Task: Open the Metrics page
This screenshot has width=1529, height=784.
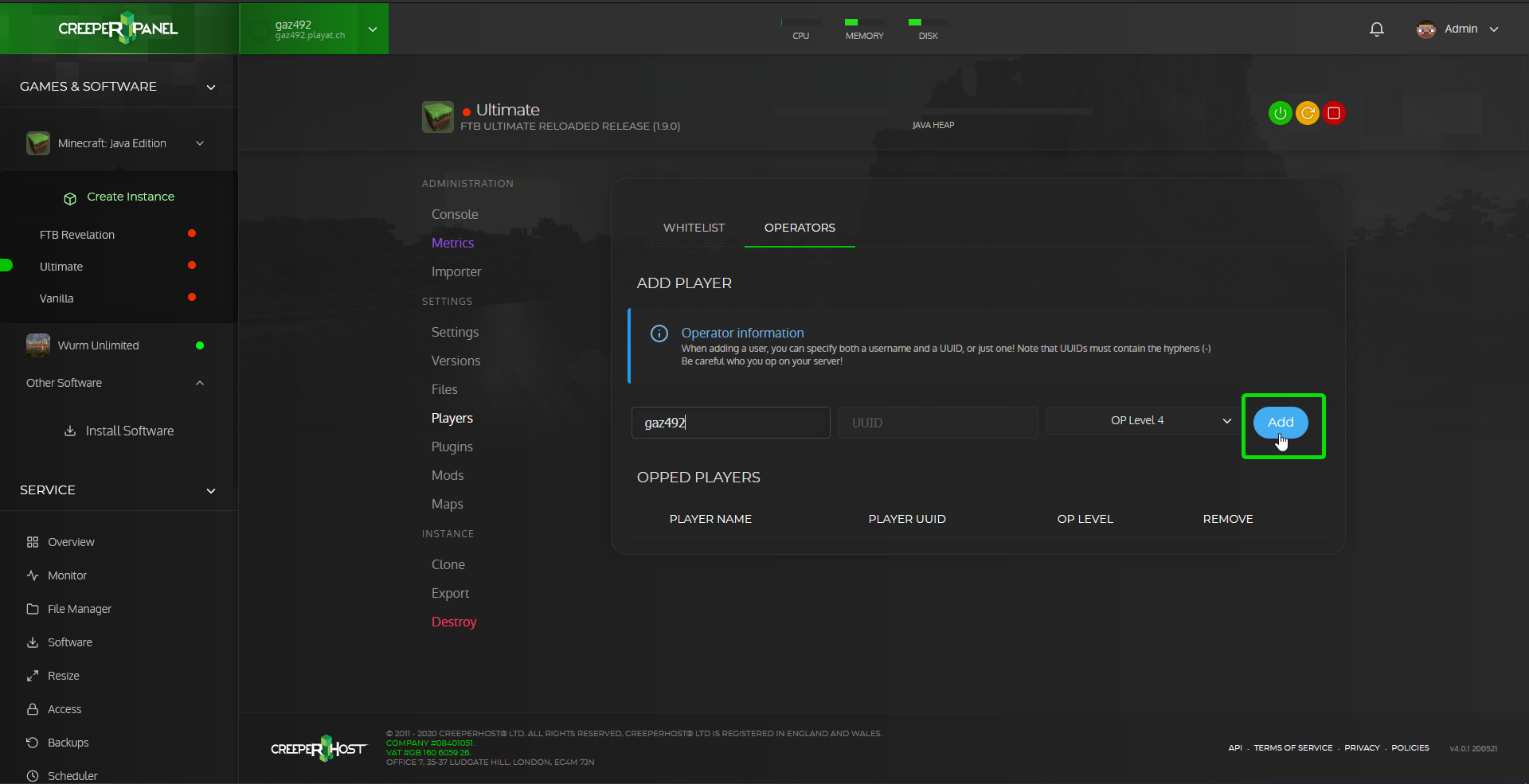Action: 452,243
